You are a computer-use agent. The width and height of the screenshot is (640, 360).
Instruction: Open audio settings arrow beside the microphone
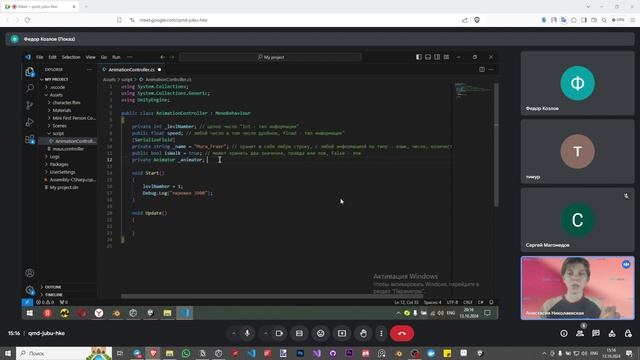coord(233,333)
